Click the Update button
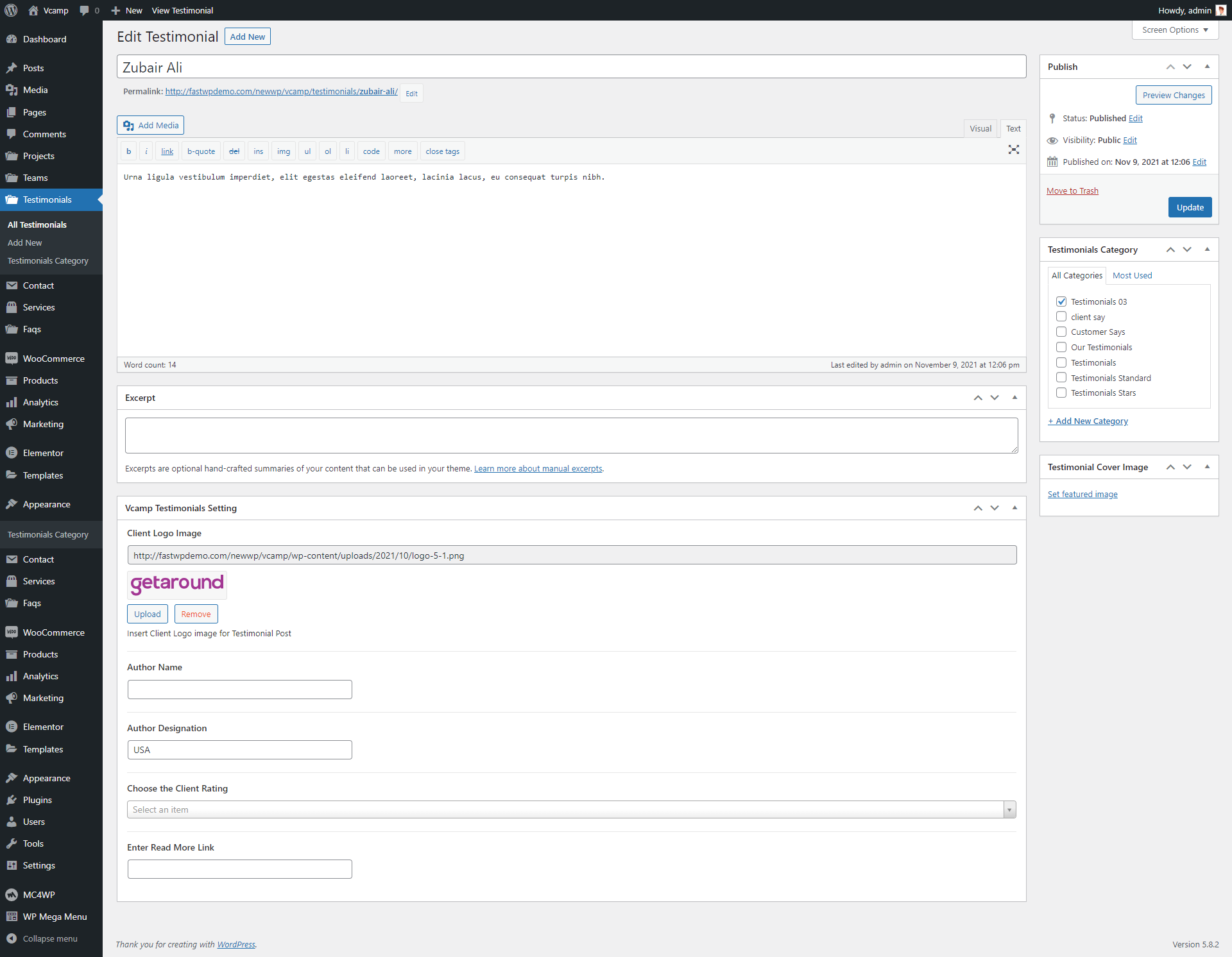 (1190, 207)
